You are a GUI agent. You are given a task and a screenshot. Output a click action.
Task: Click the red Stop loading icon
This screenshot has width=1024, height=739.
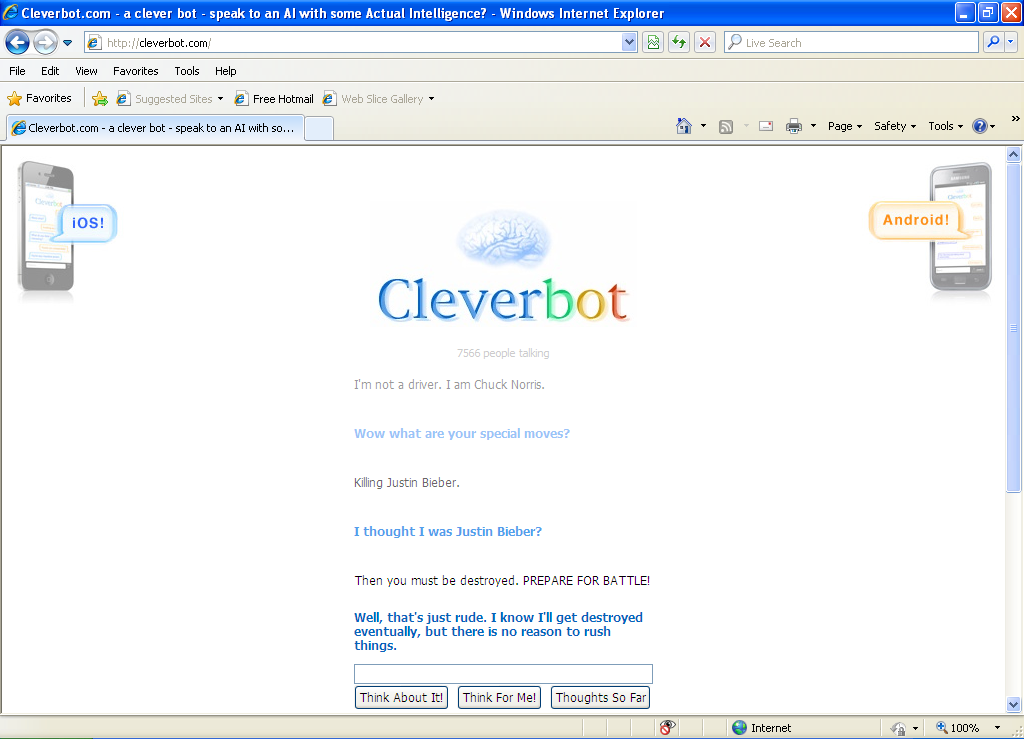(x=705, y=43)
